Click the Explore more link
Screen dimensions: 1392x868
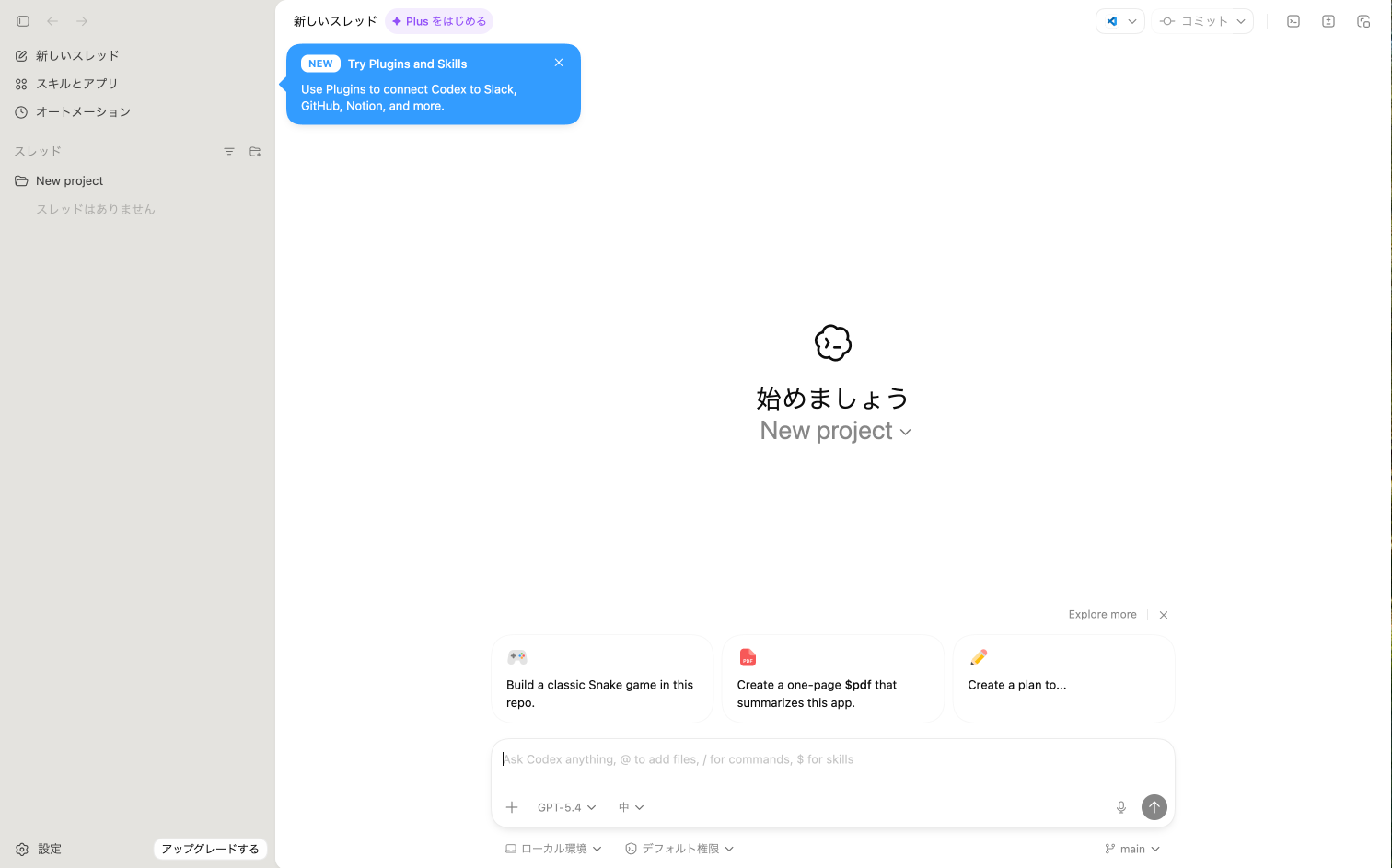coord(1102,614)
